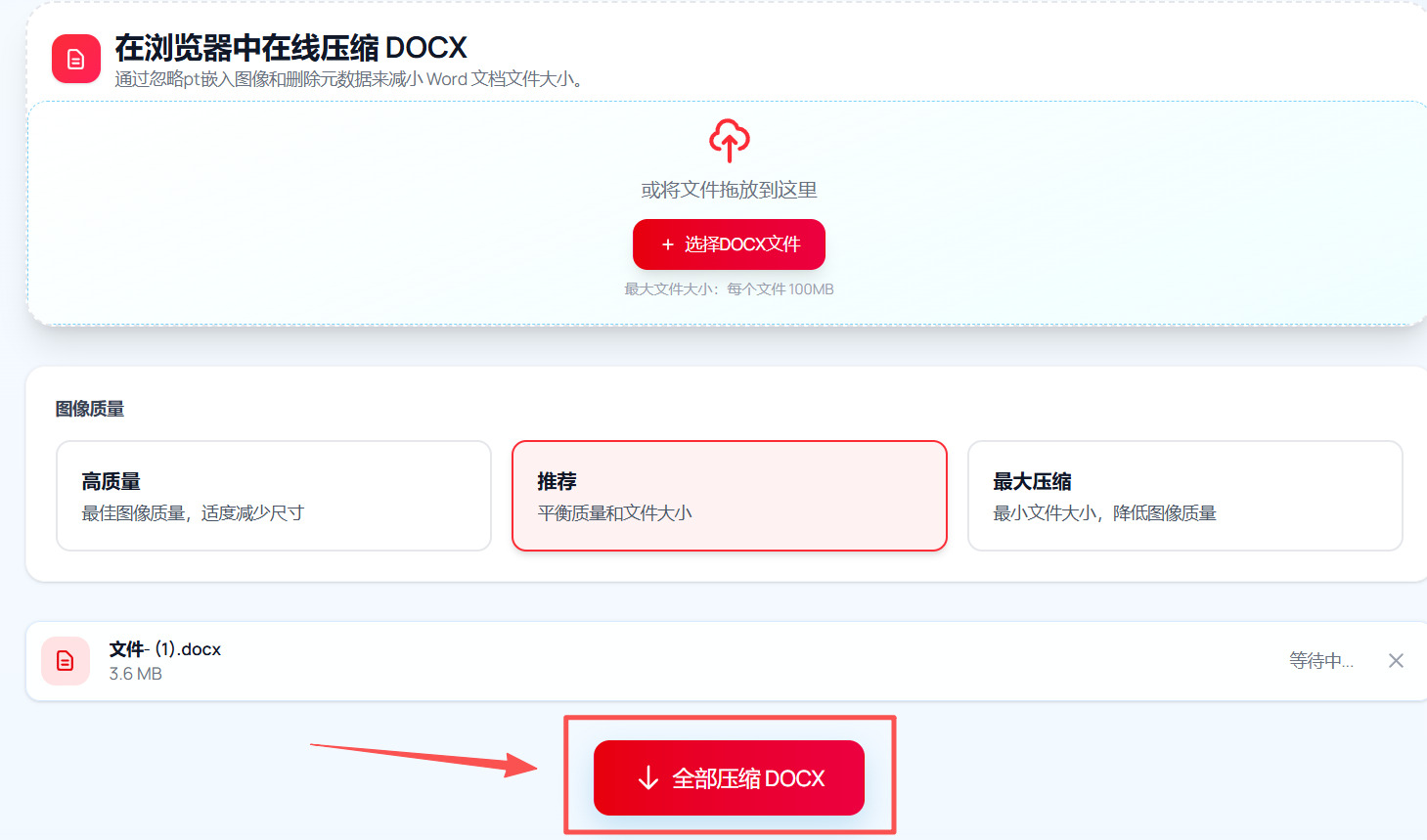Click the 或将文件拖放到这里 drop zone text
This screenshot has height=840, width=1427.
tap(730, 190)
